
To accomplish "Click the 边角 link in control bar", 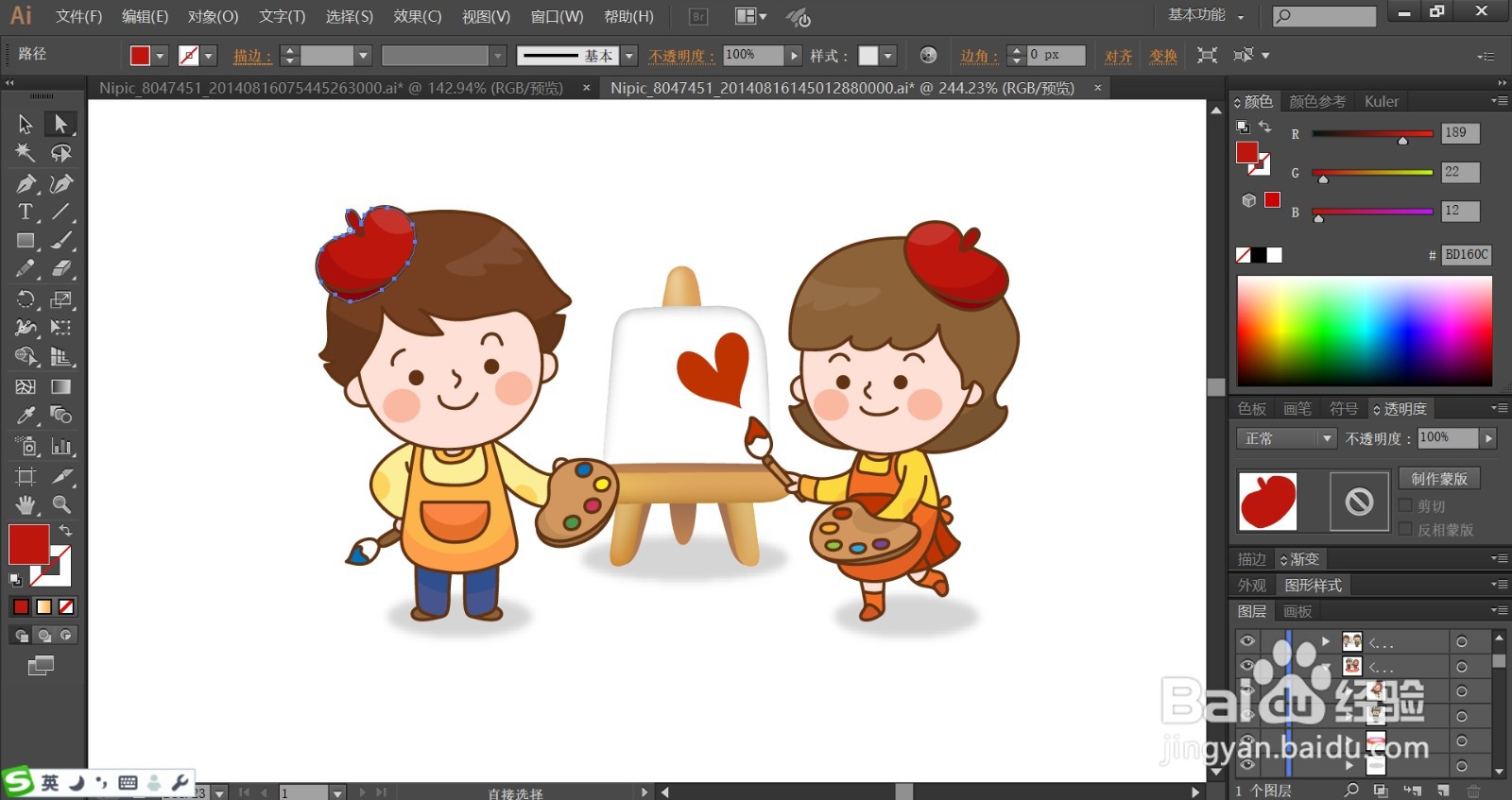I will (x=979, y=56).
